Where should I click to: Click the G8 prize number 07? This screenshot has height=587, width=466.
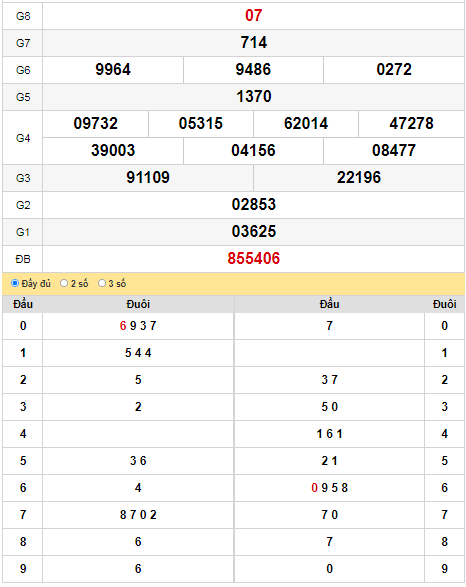pos(253,16)
